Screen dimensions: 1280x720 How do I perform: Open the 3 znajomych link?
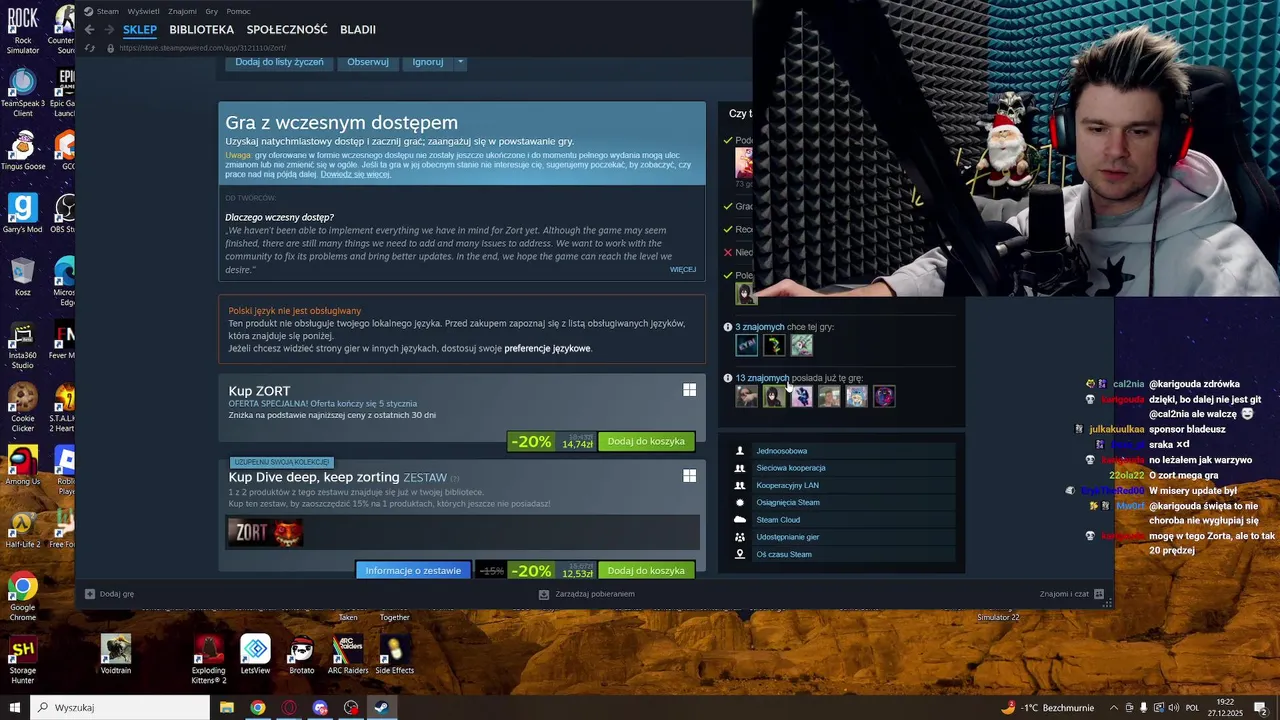click(760, 327)
